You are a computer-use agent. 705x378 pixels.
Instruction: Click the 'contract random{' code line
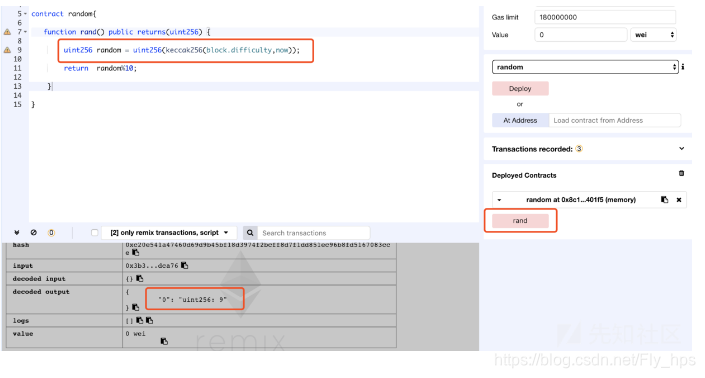tap(63, 14)
